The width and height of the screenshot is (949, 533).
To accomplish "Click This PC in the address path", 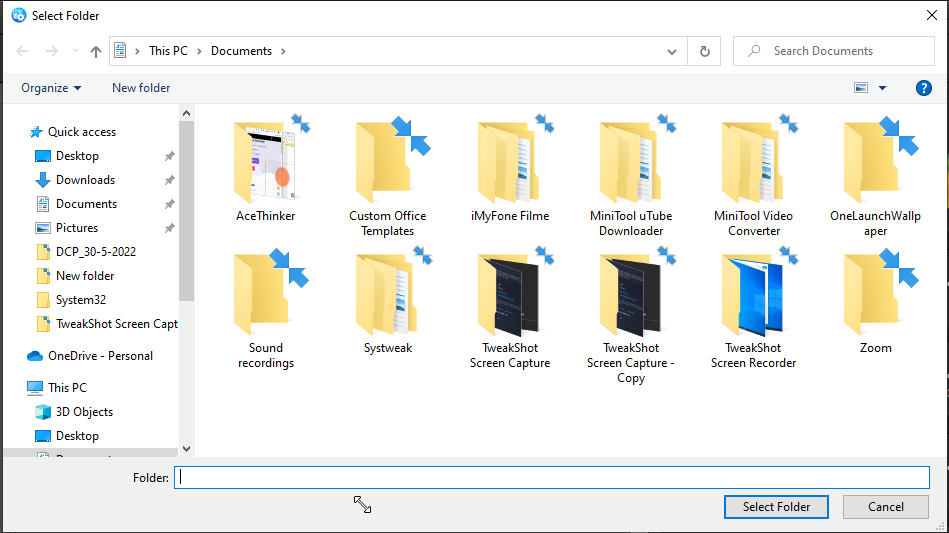I will click(x=168, y=51).
